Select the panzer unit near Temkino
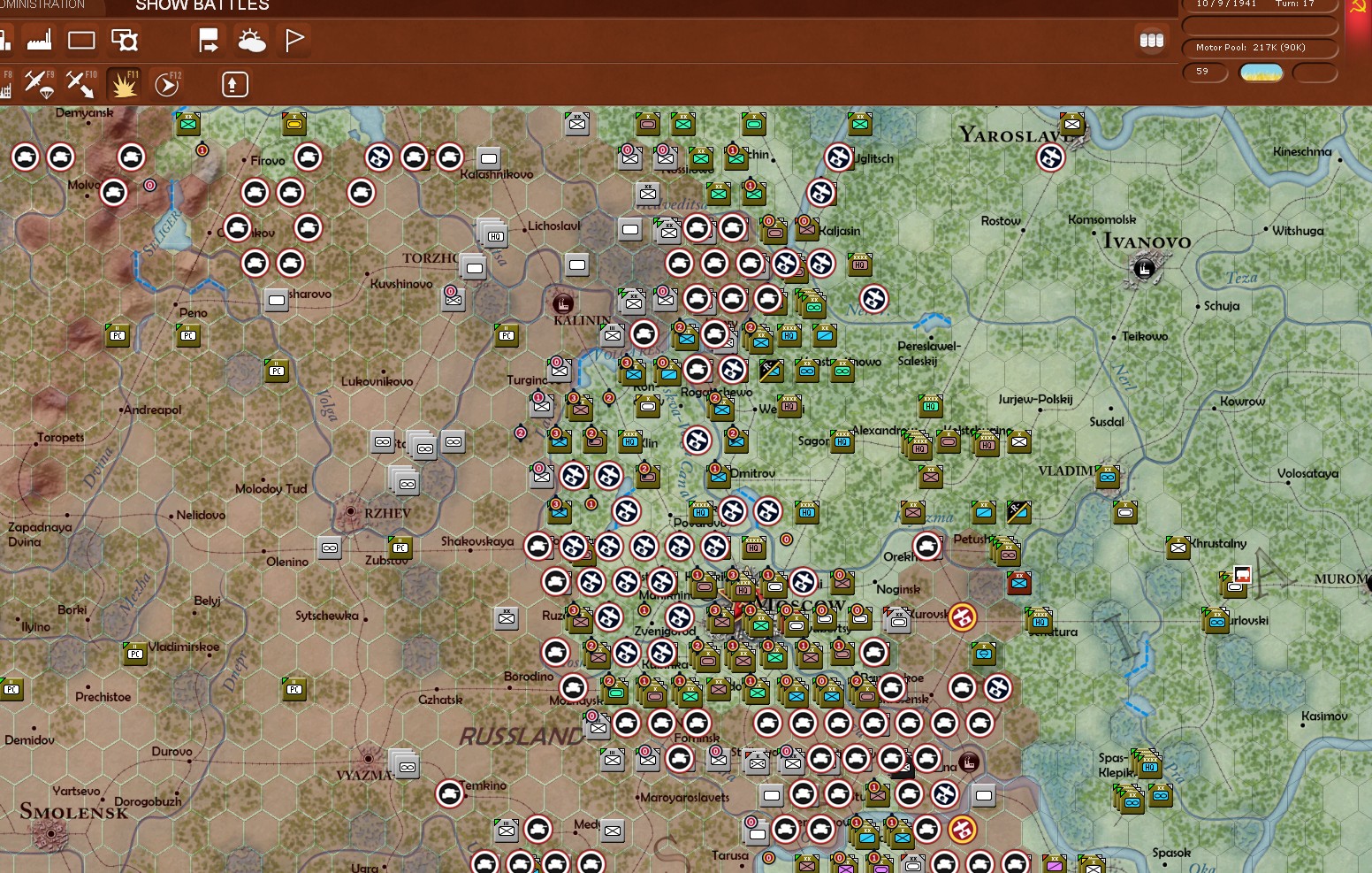The width and height of the screenshot is (1372, 873). pyautogui.click(x=449, y=793)
